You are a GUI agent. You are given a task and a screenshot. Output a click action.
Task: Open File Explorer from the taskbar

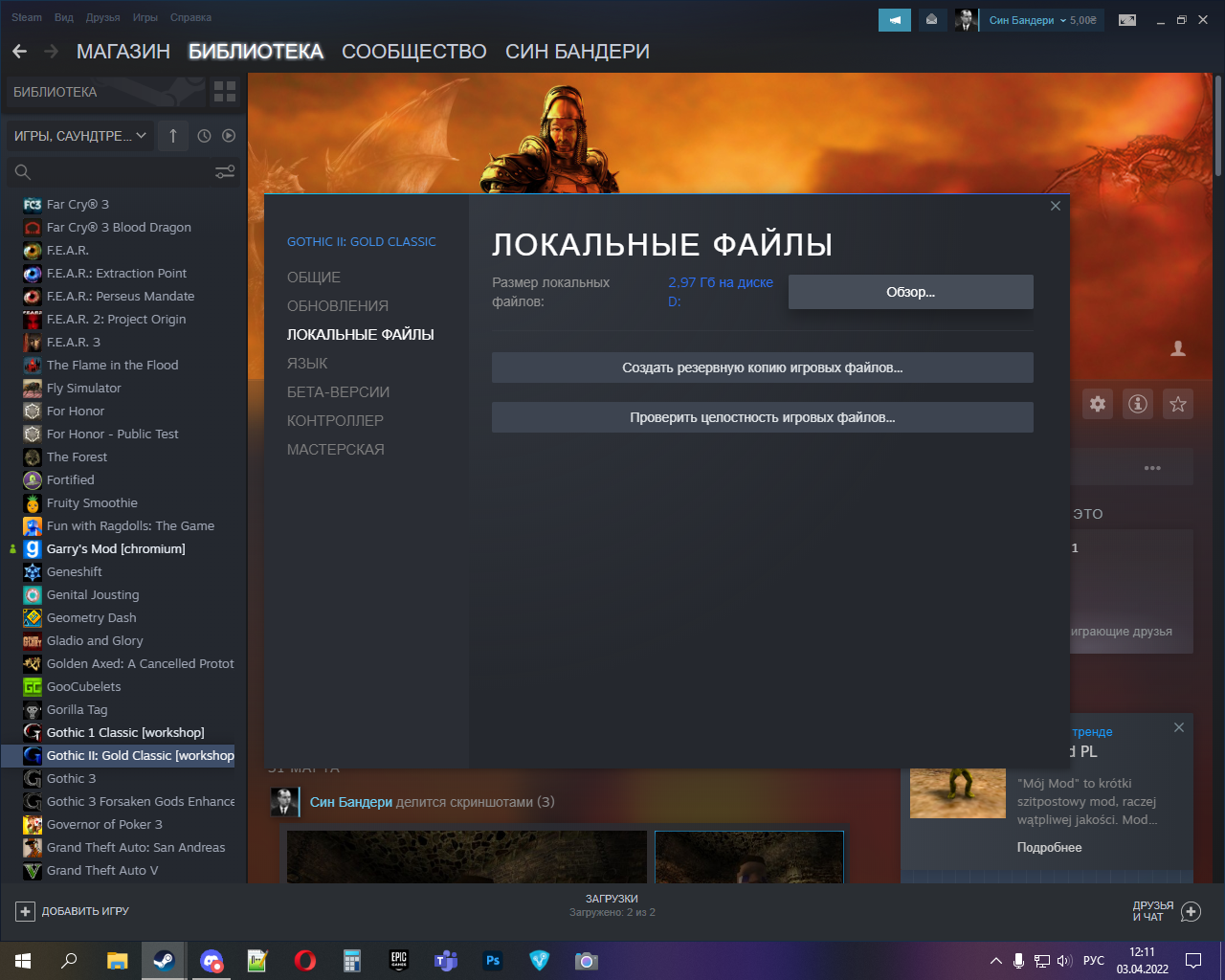click(117, 961)
